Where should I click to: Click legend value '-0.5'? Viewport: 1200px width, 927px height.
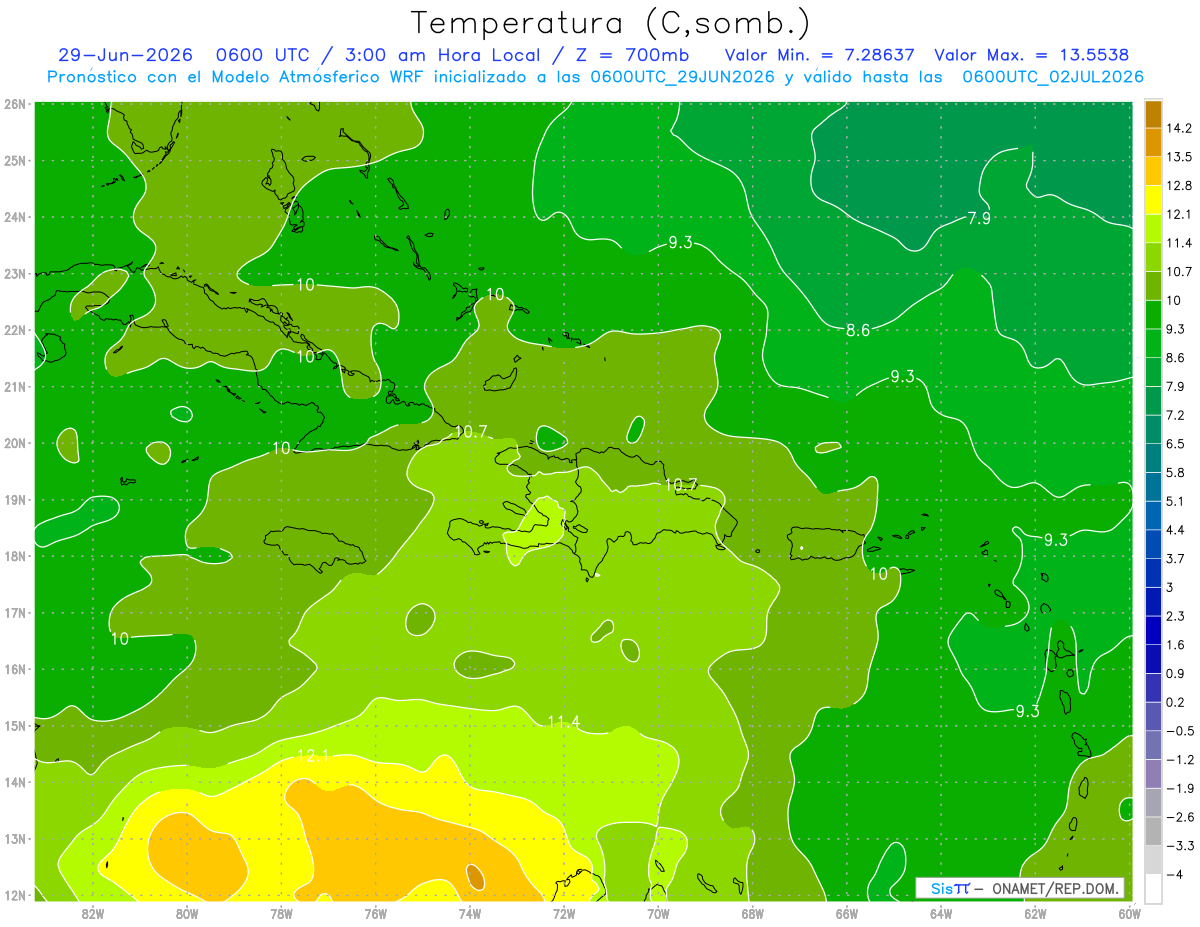tap(1179, 731)
